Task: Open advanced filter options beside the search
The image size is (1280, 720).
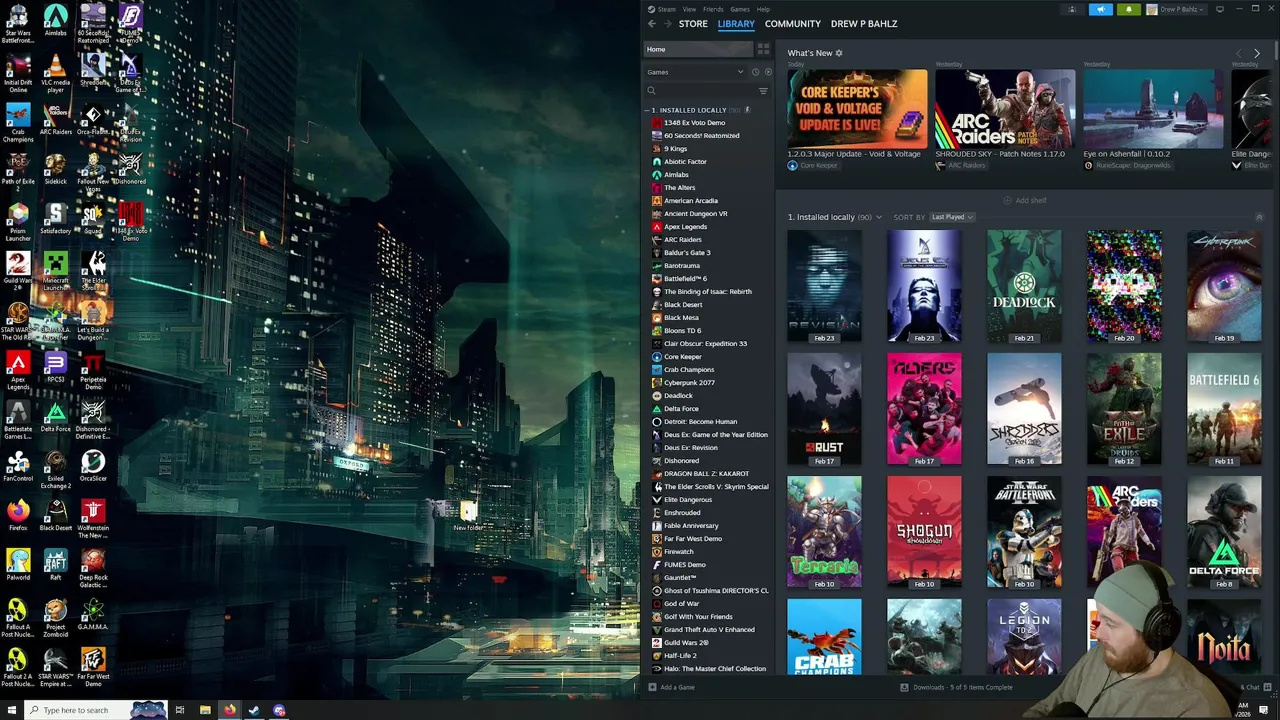Action: pyautogui.click(x=763, y=91)
